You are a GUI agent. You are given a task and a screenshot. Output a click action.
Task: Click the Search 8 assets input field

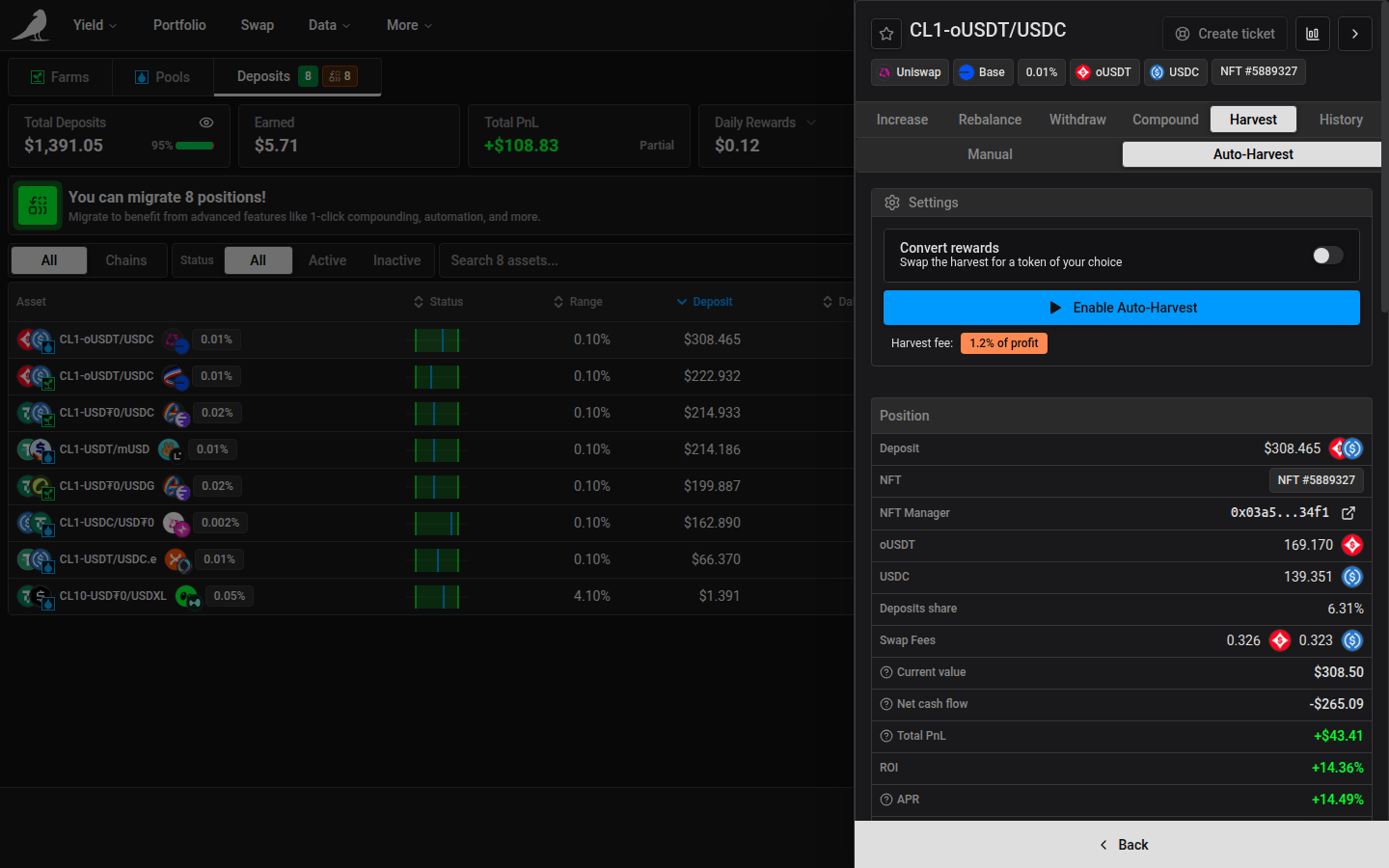[644, 260]
